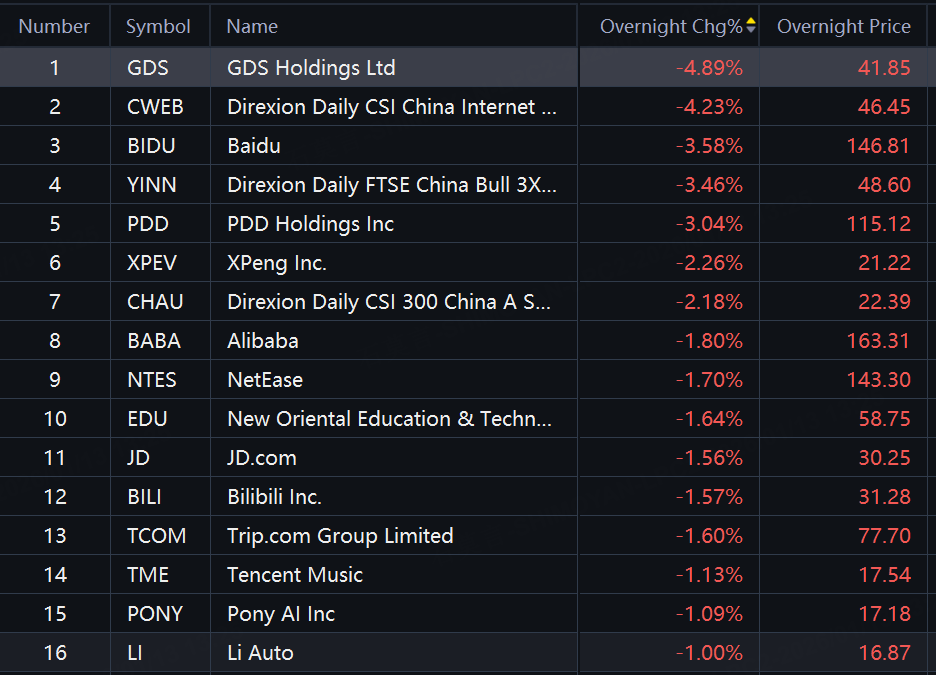Select the CWEB ticker symbol
This screenshot has height=675, width=936.
(x=155, y=107)
